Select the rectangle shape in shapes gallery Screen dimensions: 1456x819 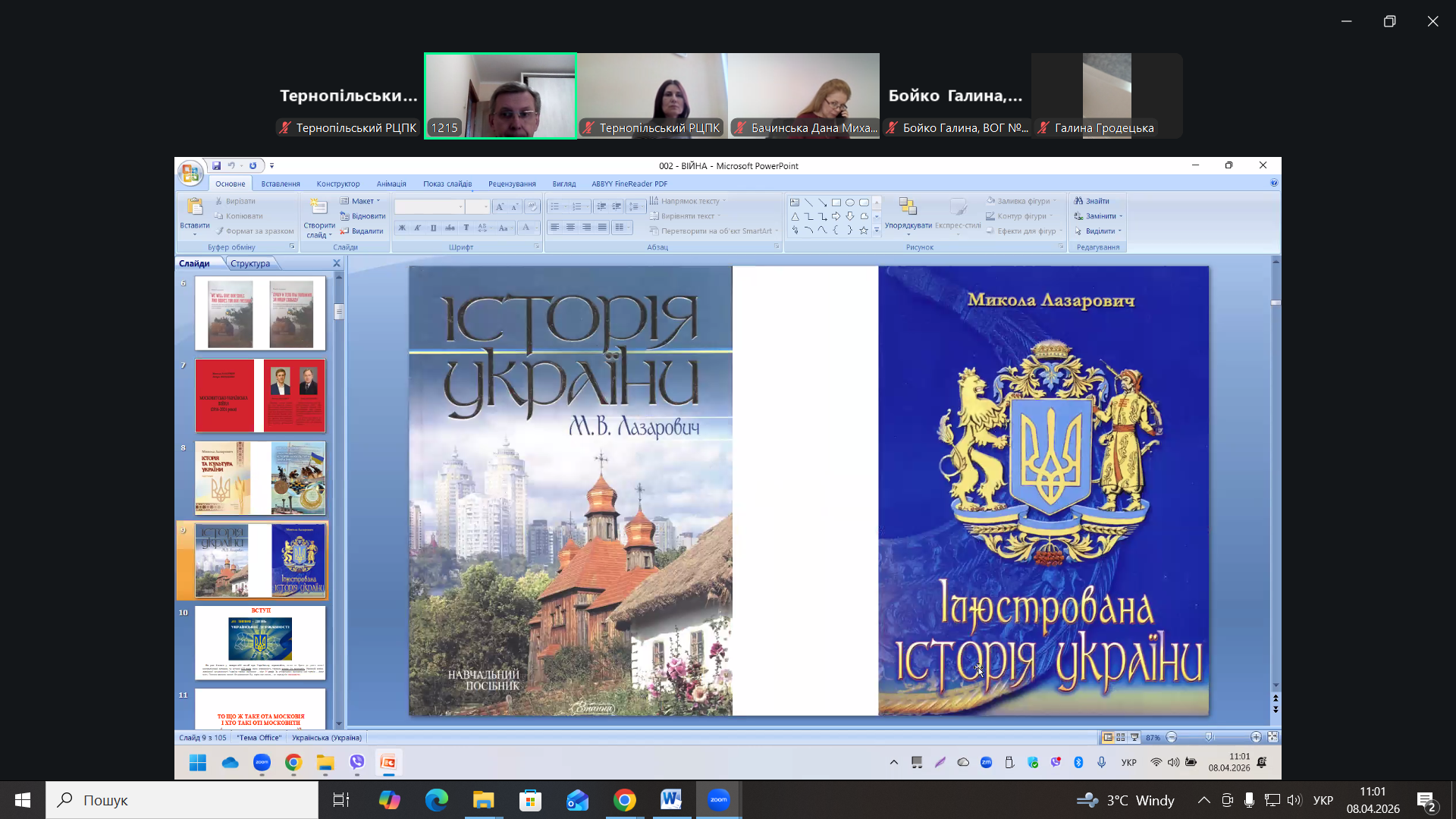tap(836, 202)
